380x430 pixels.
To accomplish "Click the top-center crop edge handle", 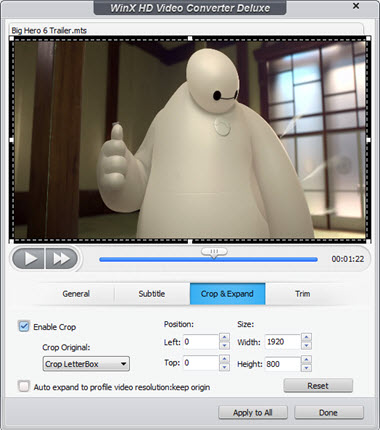I will [190, 39].
